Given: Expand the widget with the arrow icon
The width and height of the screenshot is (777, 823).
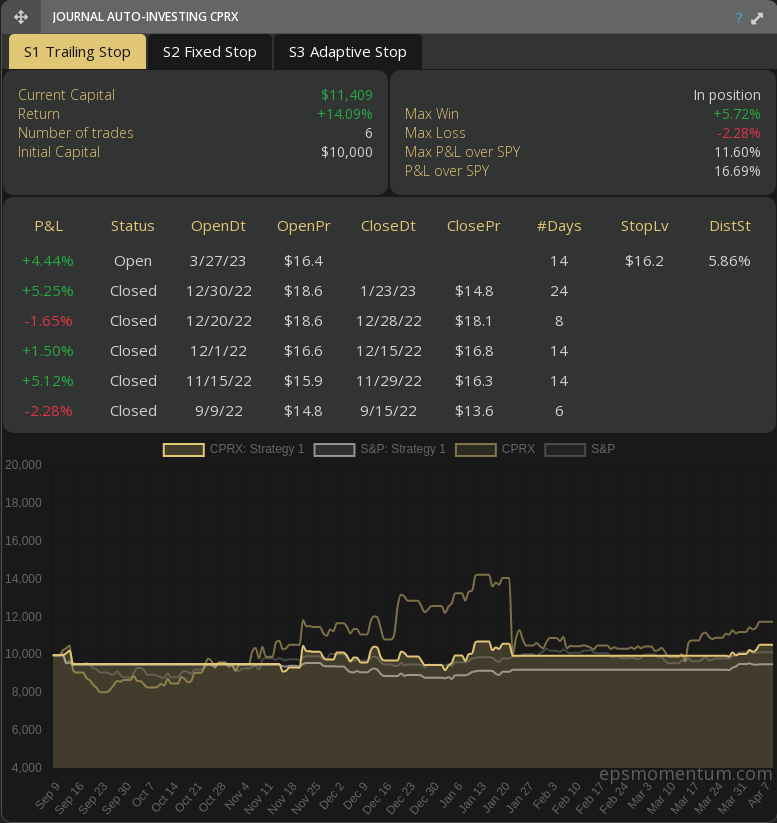Looking at the screenshot, I should 757,18.
